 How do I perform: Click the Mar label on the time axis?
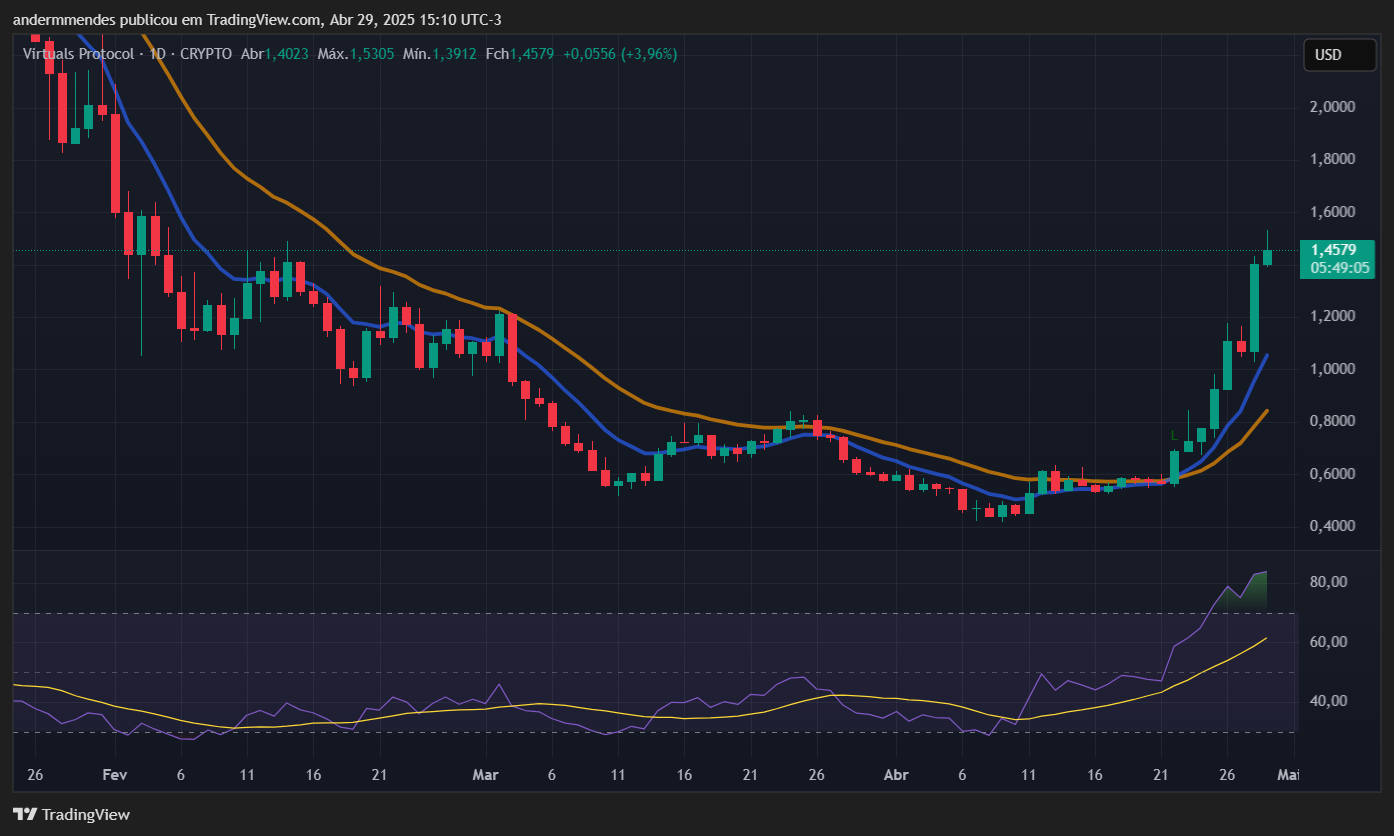tap(486, 775)
